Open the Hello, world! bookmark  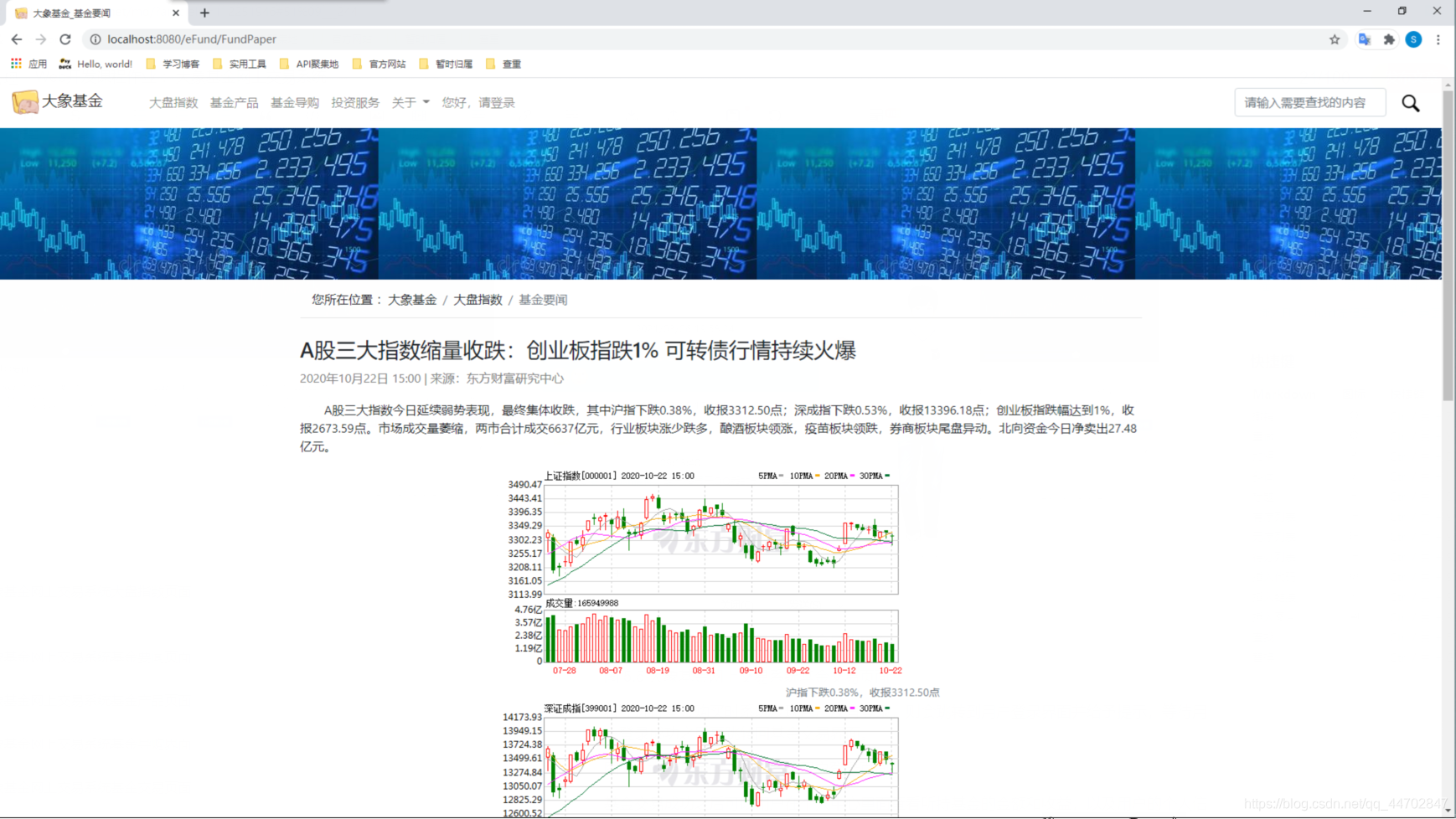coord(96,64)
